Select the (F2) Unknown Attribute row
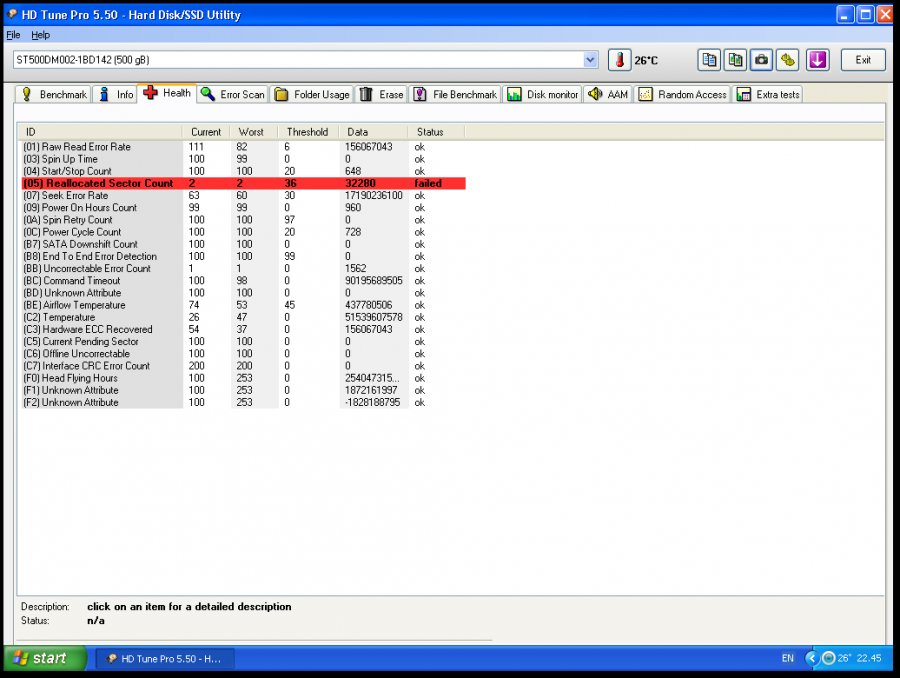 tap(243, 402)
